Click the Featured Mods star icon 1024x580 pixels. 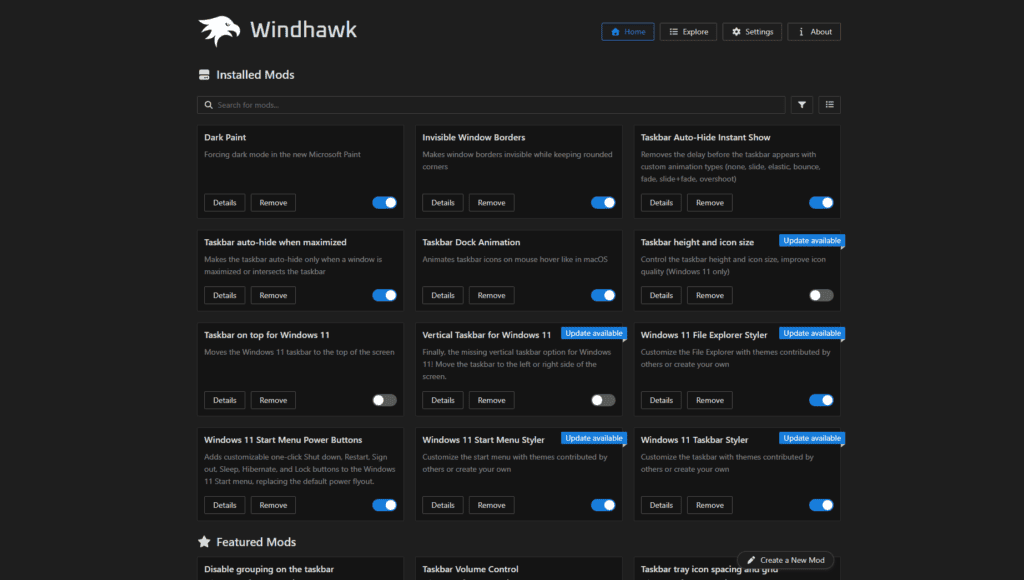[x=204, y=541]
